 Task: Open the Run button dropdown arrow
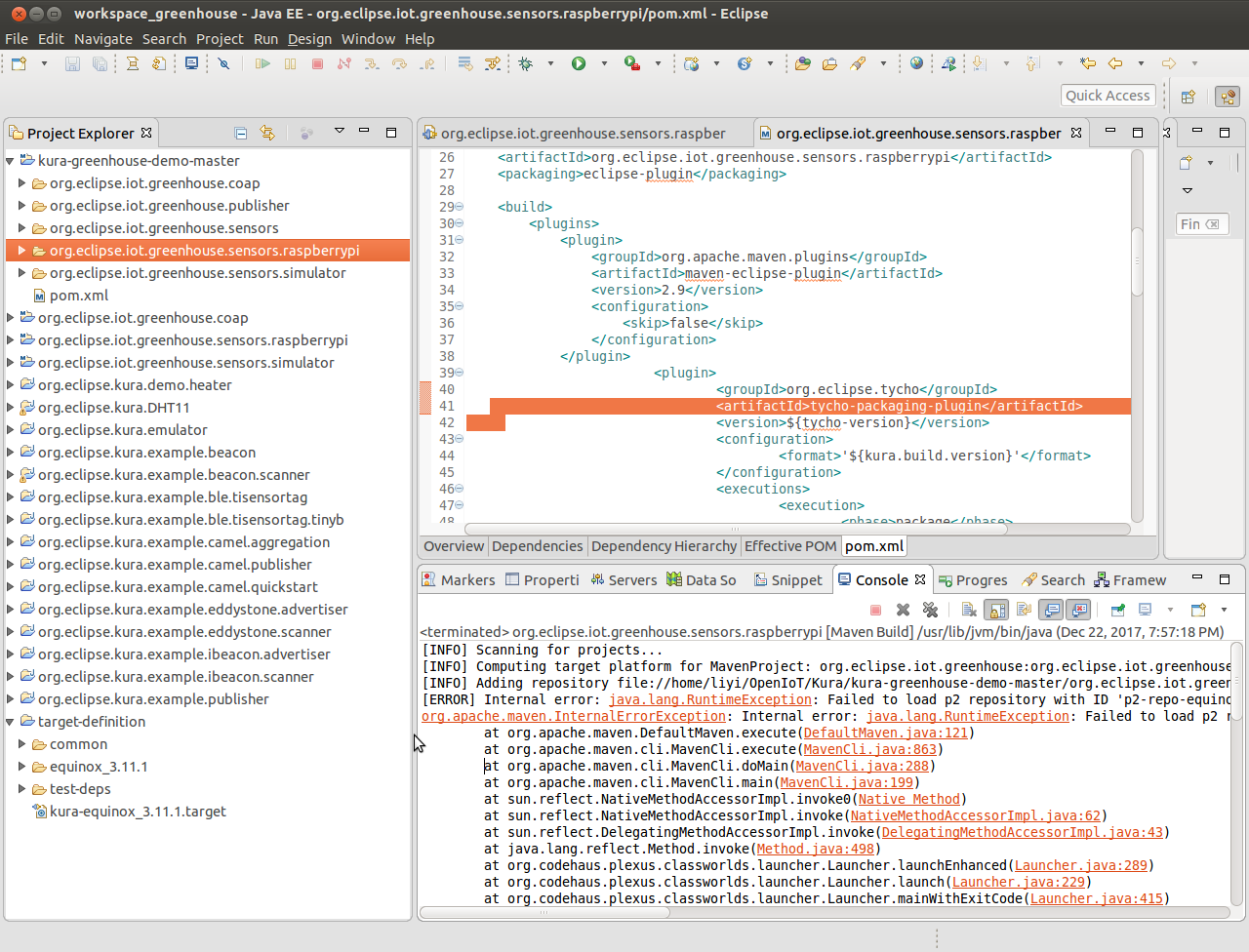pyautogui.click(x=604, y=63)
